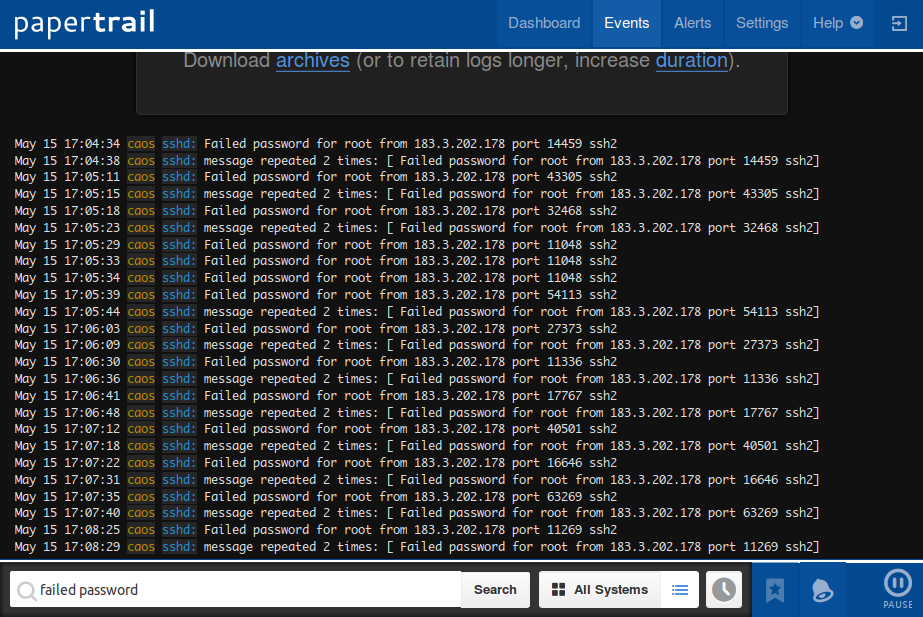Viewport: 923px width, 617px height.
Task: Open the clock time-seek icon
Action: (x=724, y=590)
